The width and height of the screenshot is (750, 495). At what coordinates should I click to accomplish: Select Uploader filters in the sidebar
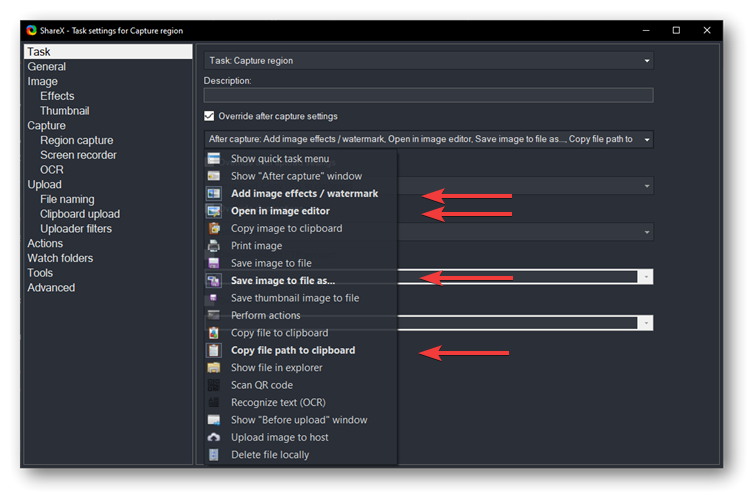click(76, 229)
